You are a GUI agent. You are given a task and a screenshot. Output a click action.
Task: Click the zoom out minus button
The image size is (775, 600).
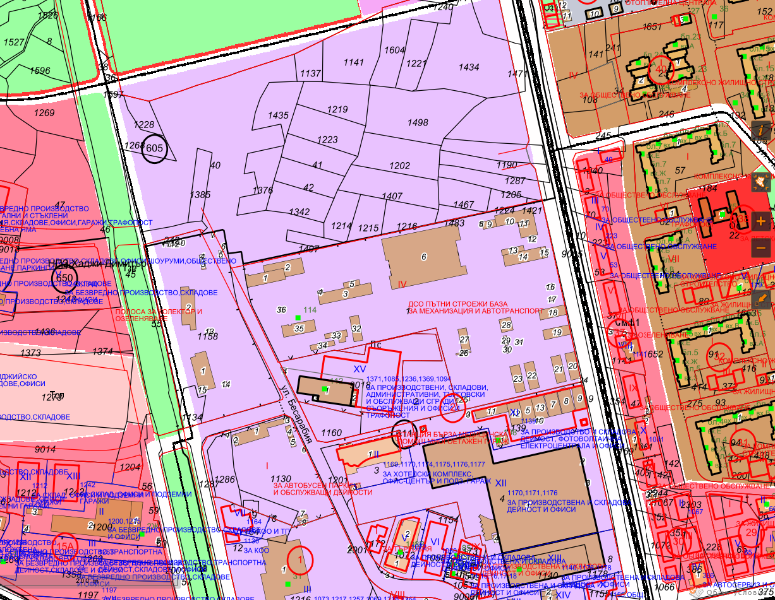point(760,247)
